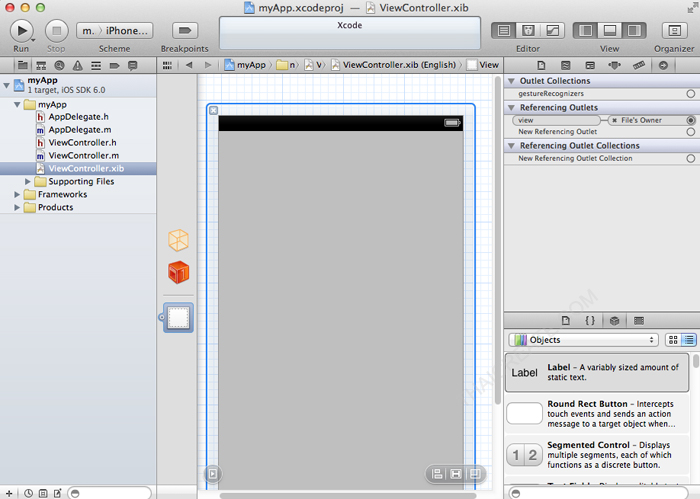The width and height of the screenshot is (700, 499).
Task: Select the First Responder red cube
Action: (x=178, y=273)
